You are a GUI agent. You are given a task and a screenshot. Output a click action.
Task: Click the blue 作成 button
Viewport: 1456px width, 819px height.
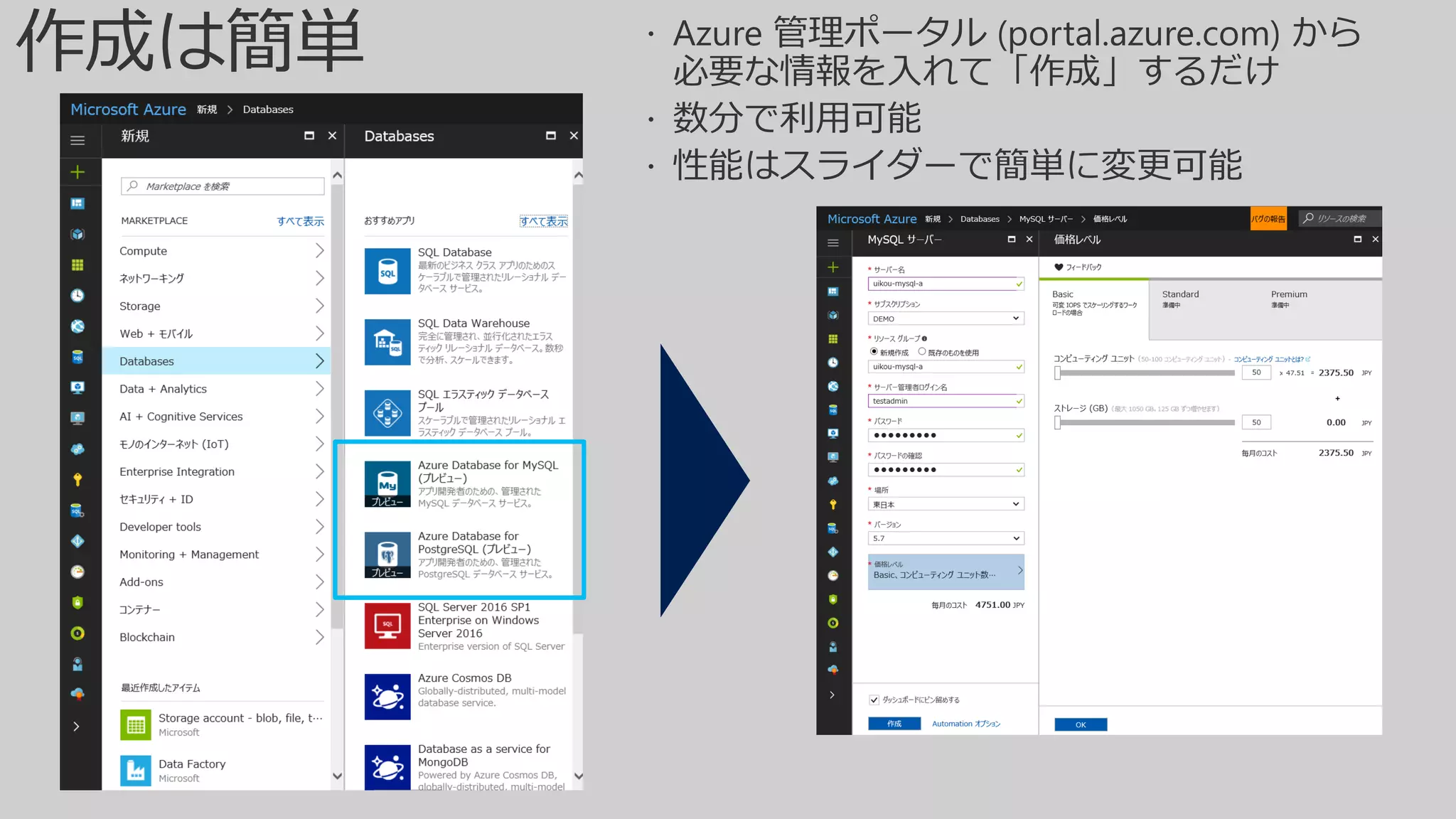click(894, 724)
